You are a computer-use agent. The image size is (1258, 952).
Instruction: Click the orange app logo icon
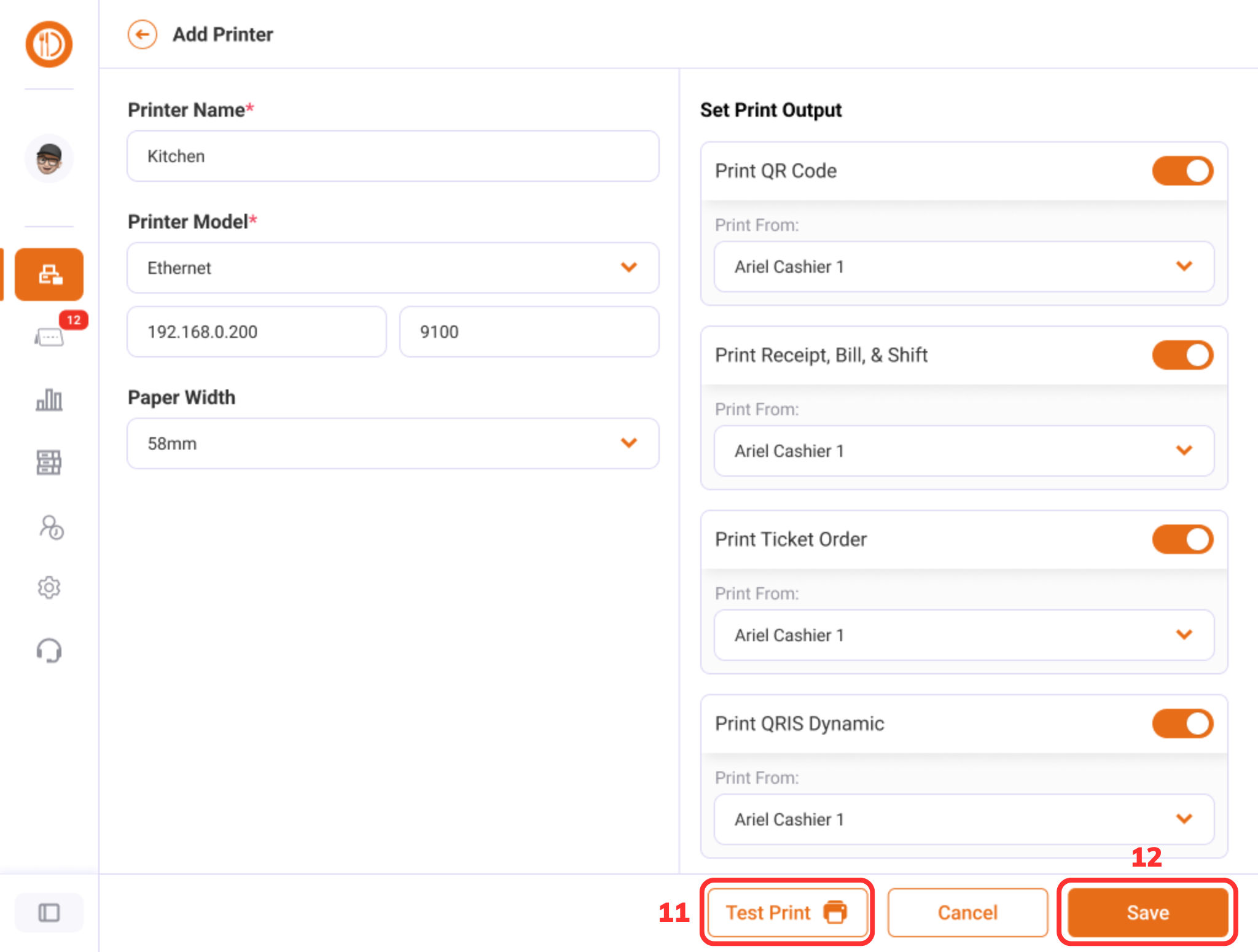pyautogui.click(x=49, y=44)
